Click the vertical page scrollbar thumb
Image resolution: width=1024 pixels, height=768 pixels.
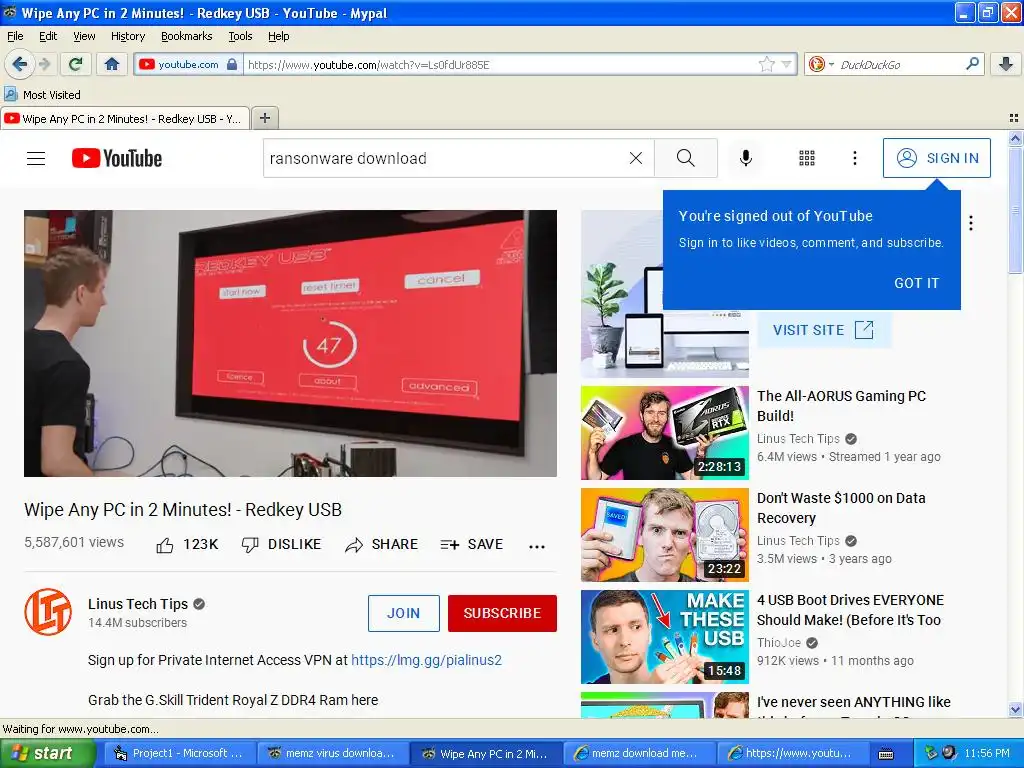pos(1016,210)
